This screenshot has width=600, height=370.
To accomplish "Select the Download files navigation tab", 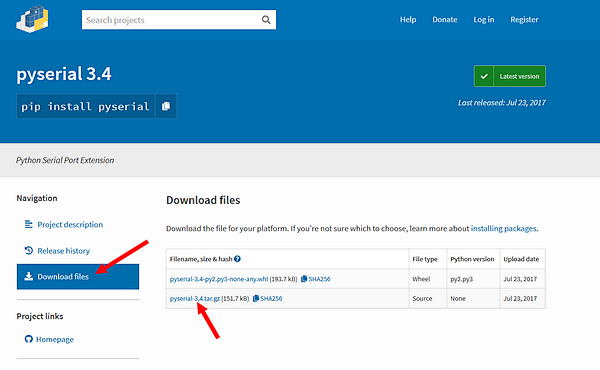I will click(78, 277).
